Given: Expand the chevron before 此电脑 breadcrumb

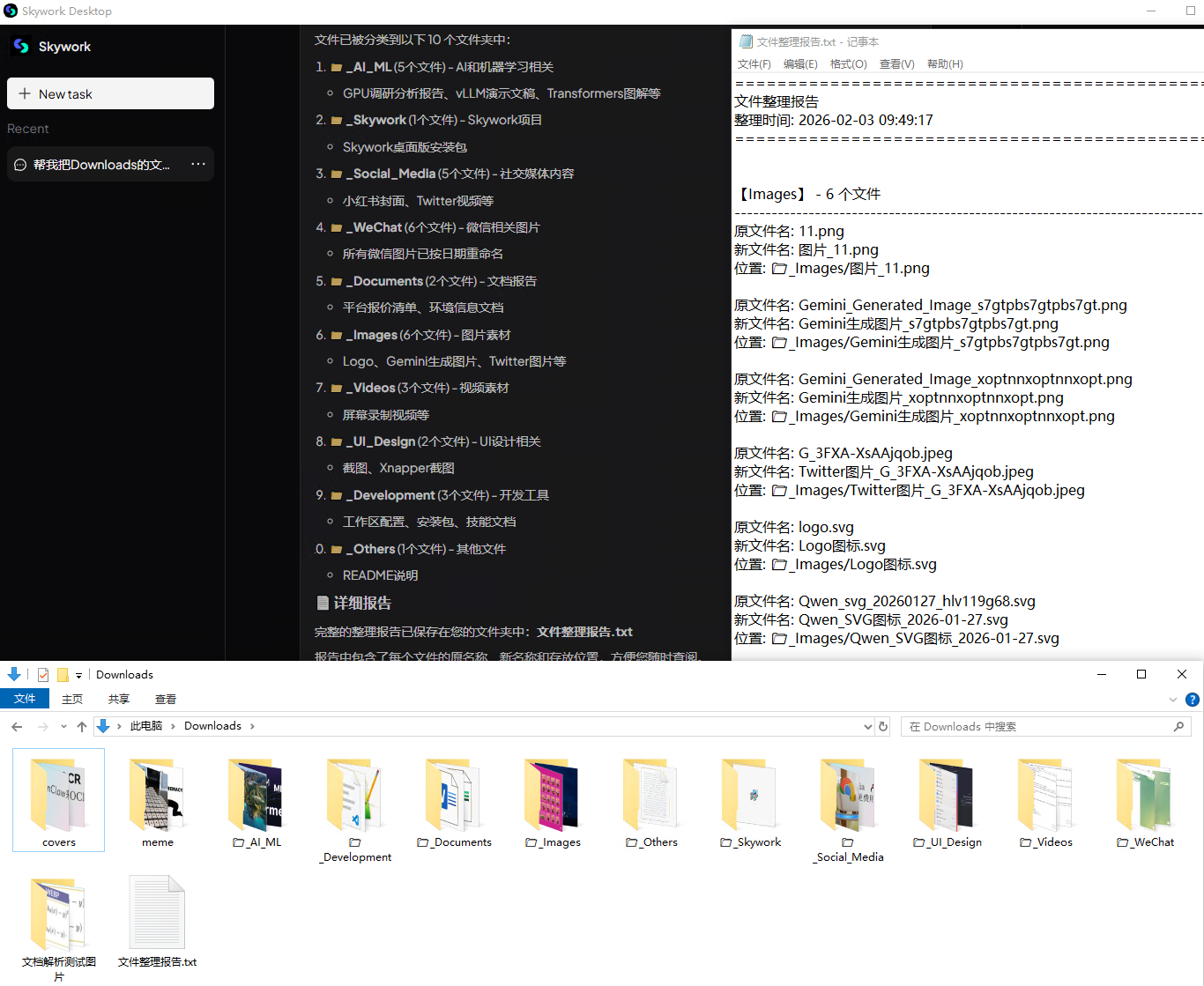Looking at the screenshot, I should 119,726.
